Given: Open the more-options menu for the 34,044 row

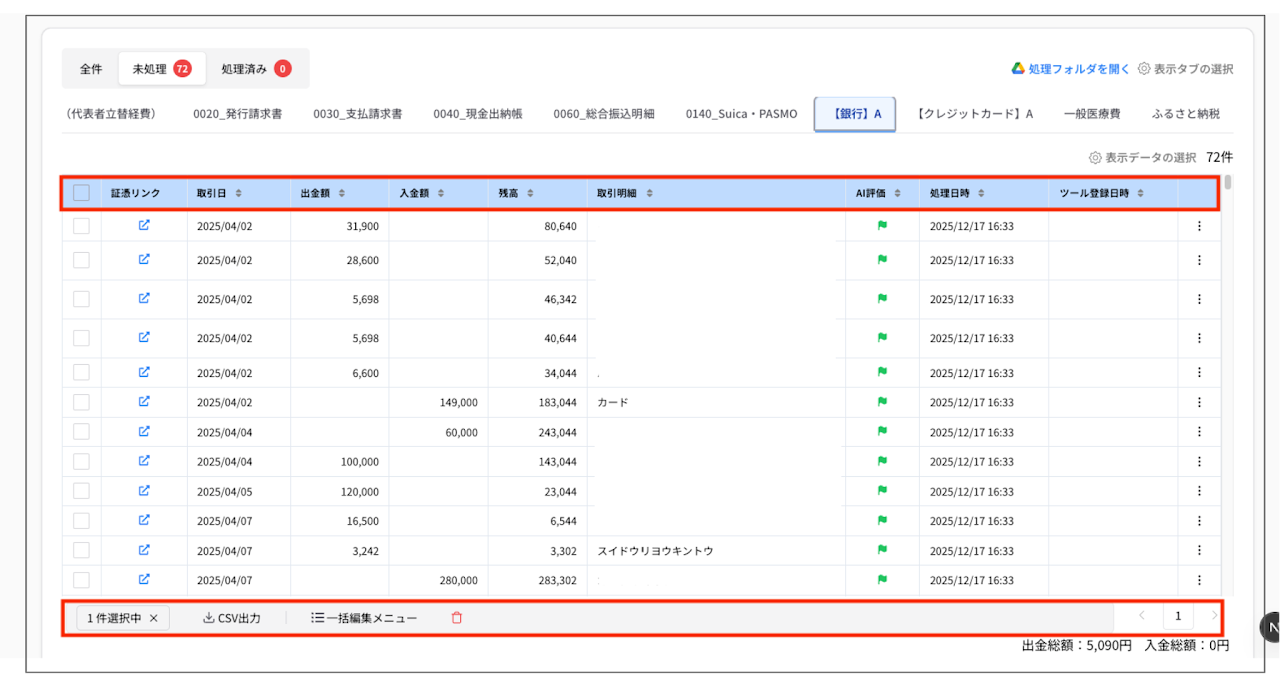Looking at the screenshot, I should (1199, 373).
